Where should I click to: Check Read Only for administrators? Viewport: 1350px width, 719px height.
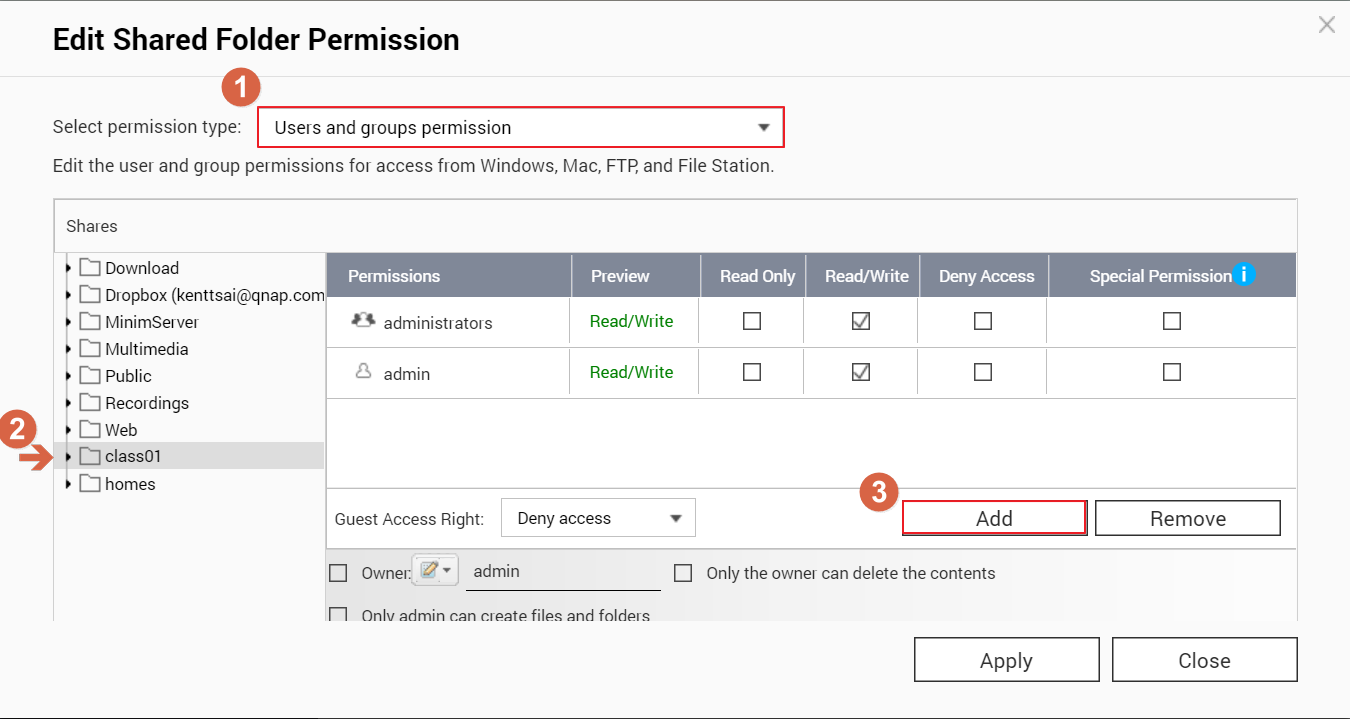point(752,321)
